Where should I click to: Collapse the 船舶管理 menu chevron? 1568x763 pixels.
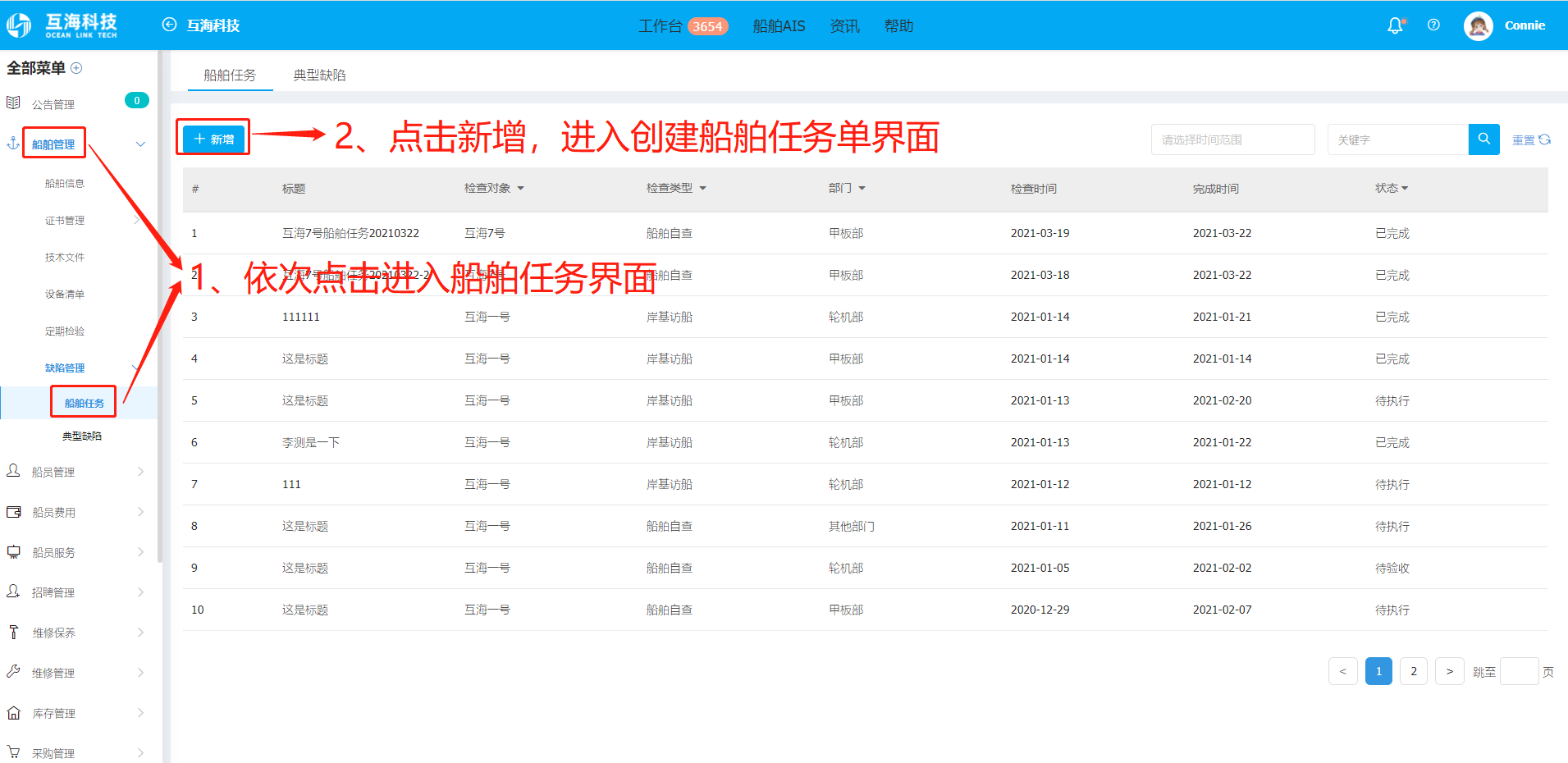click(140, 144)
